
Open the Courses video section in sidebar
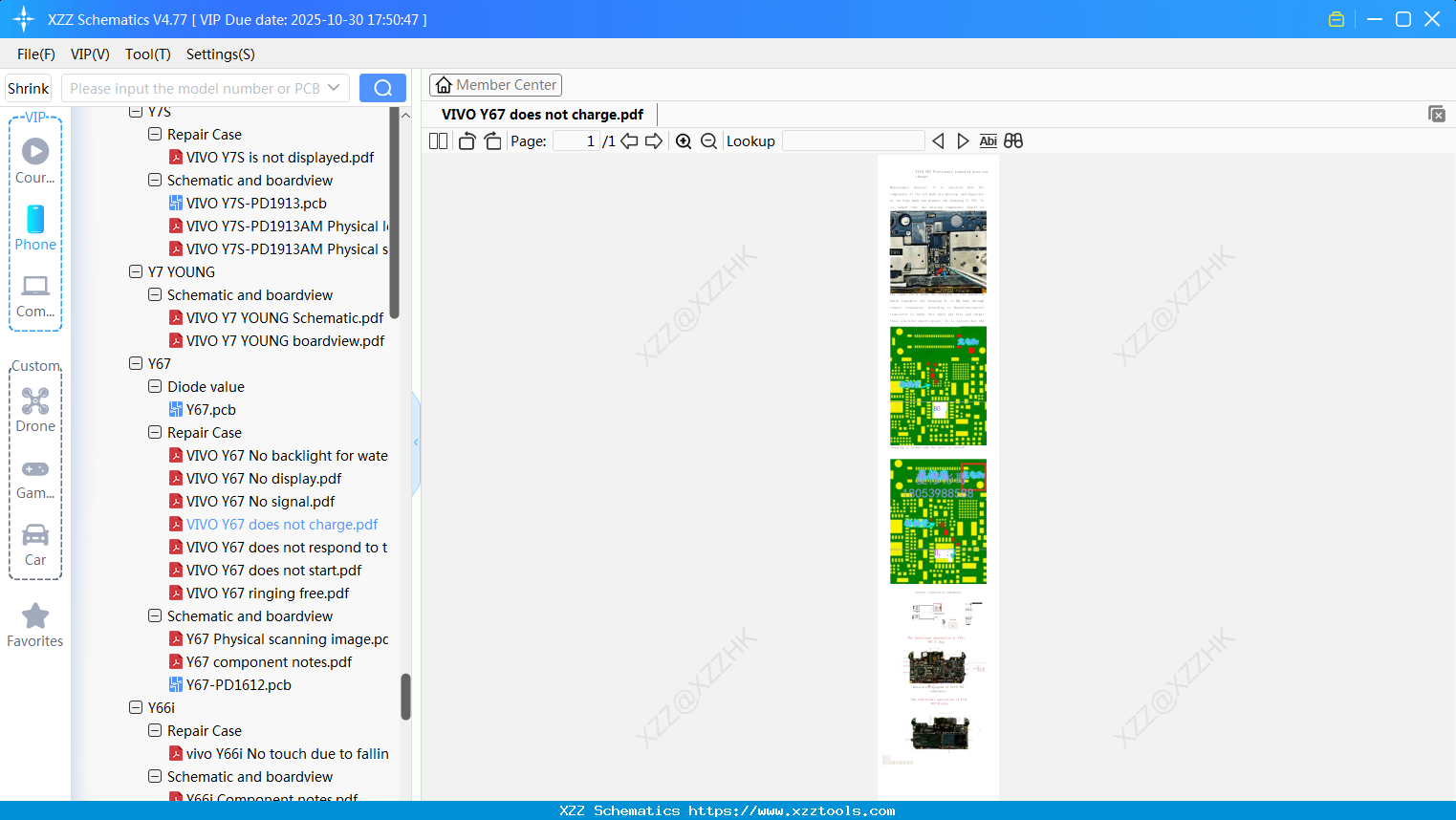(35, 161)
